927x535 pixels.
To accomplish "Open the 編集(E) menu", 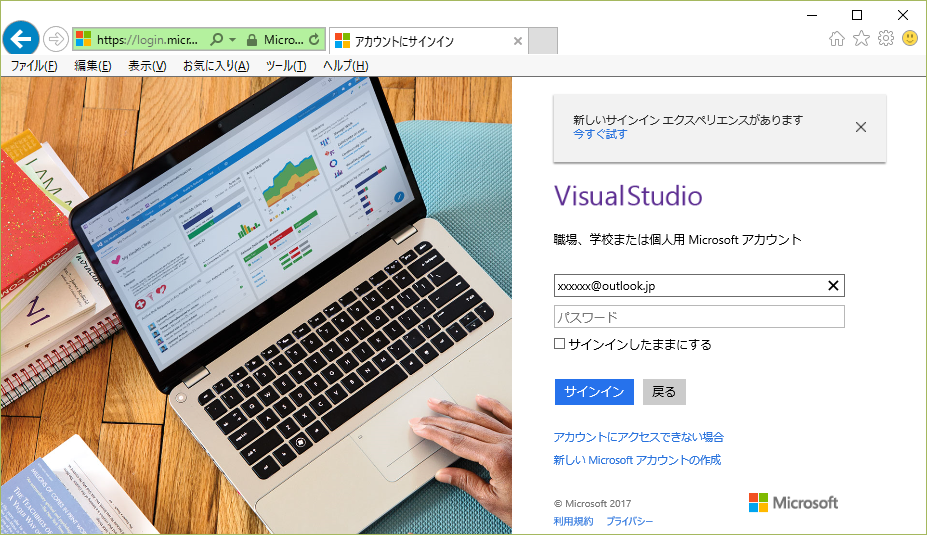I will click(x=92, y=66).
